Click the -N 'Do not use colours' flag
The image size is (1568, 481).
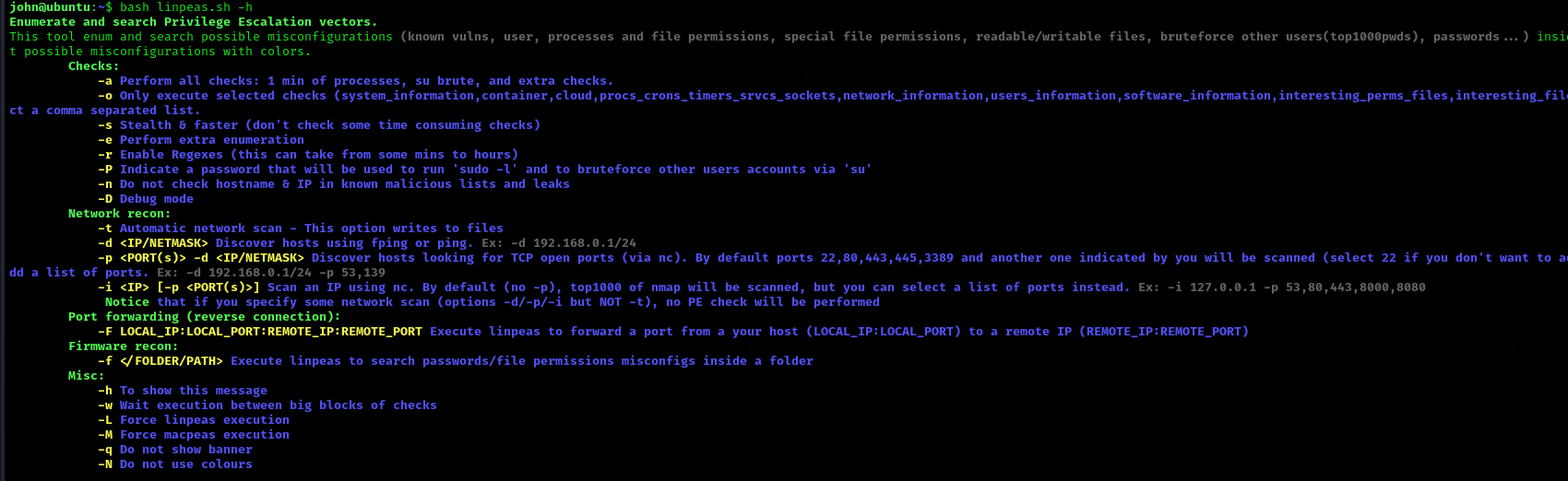click(105, 464)
